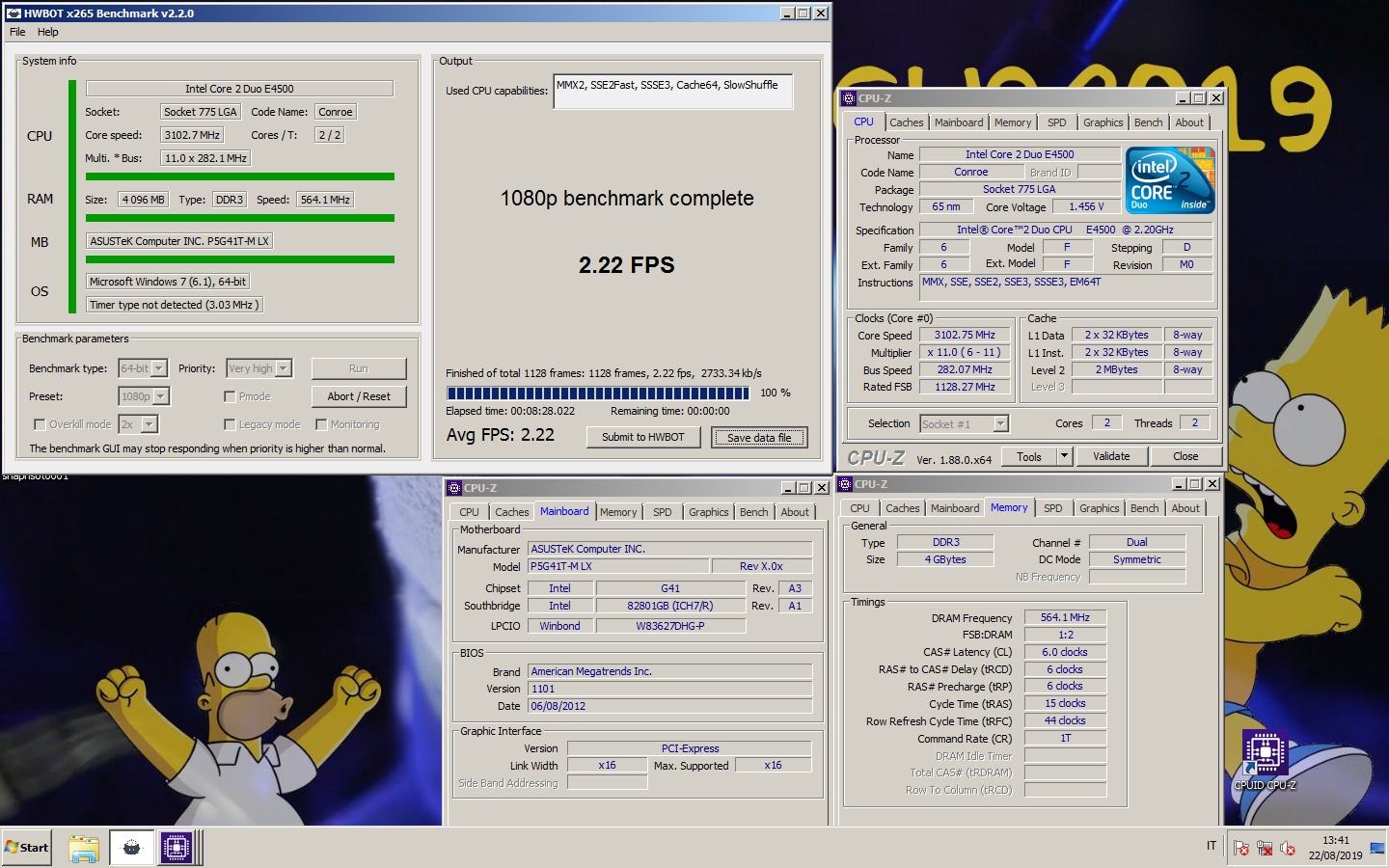1389x868 pixels.
Task: Click the Tools button in CPU-Z
Action: [1029, 456]
